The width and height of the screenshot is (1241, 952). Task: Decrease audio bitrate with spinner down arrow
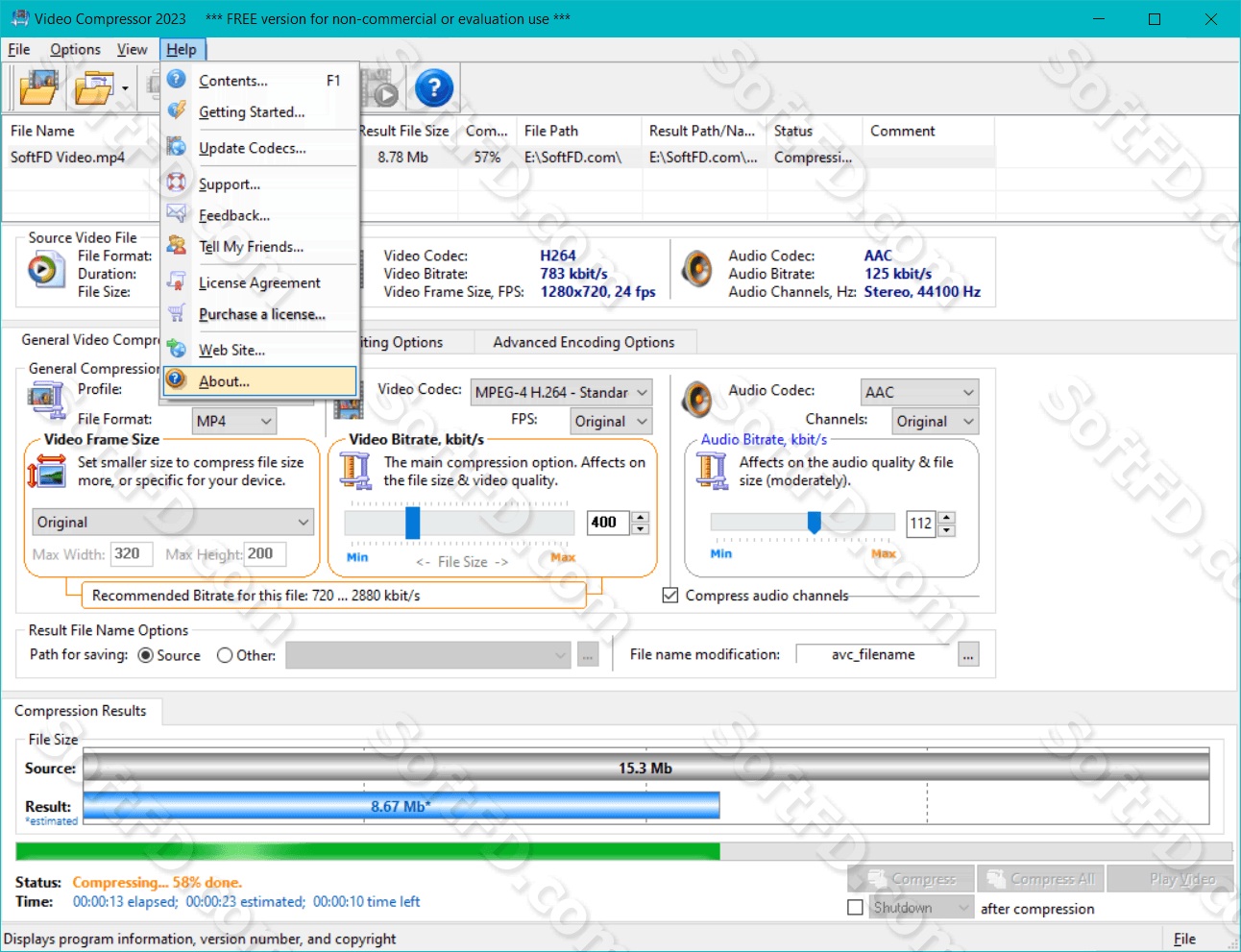[946, 530]
